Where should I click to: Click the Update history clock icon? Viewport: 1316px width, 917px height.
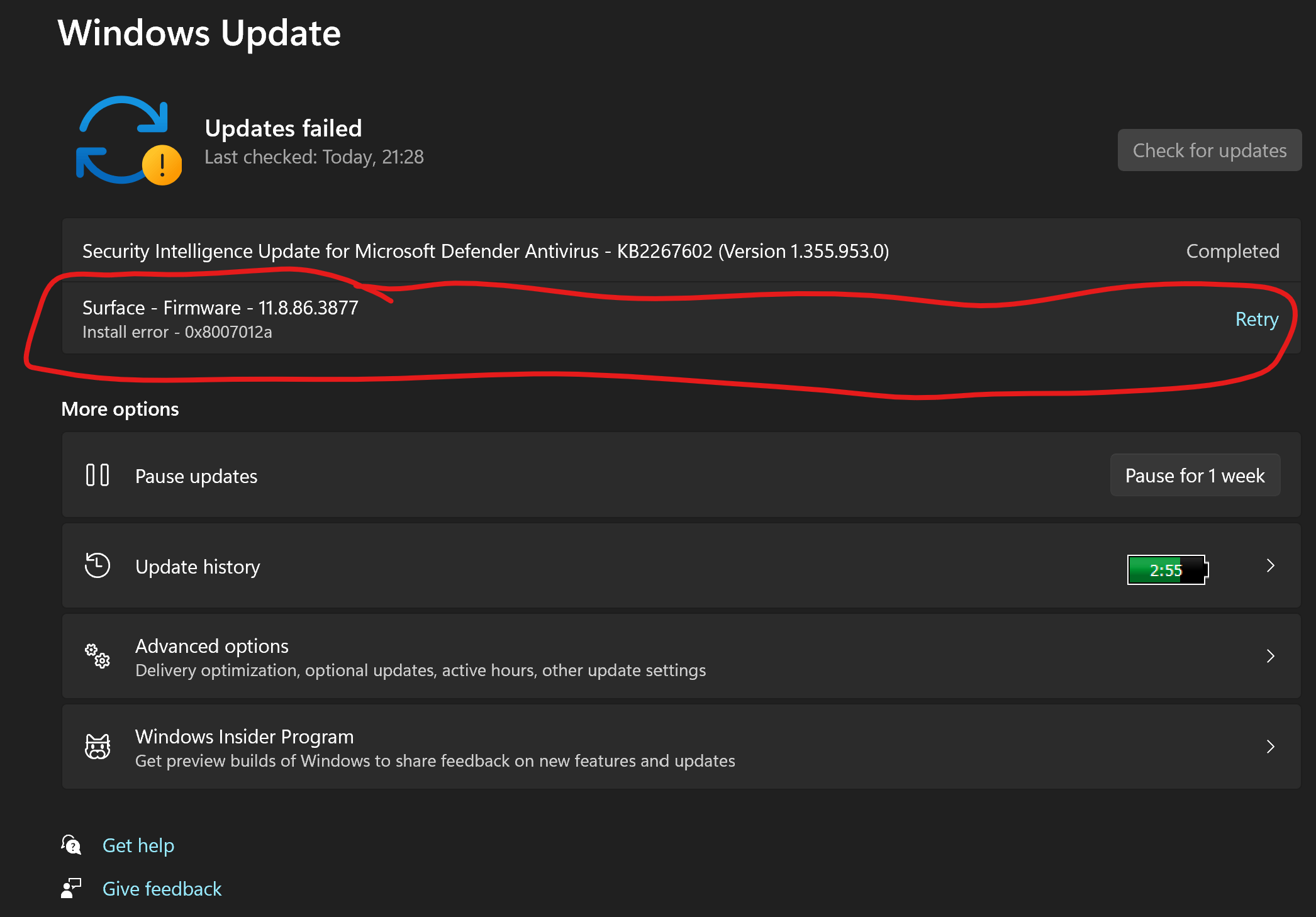pyautogui.click(x=98, y=565)
